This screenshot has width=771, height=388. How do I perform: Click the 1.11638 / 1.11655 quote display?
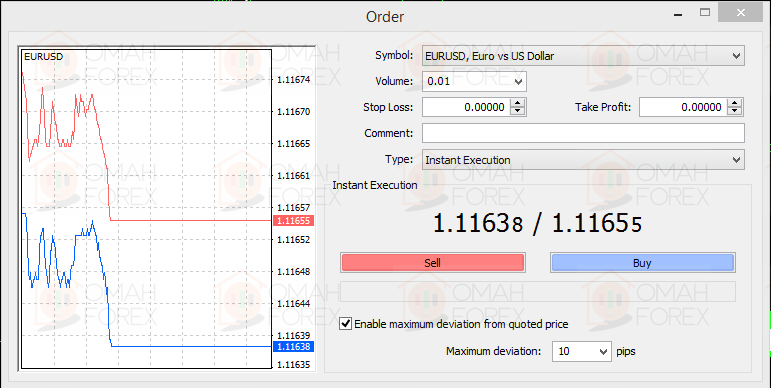point(537,224)
